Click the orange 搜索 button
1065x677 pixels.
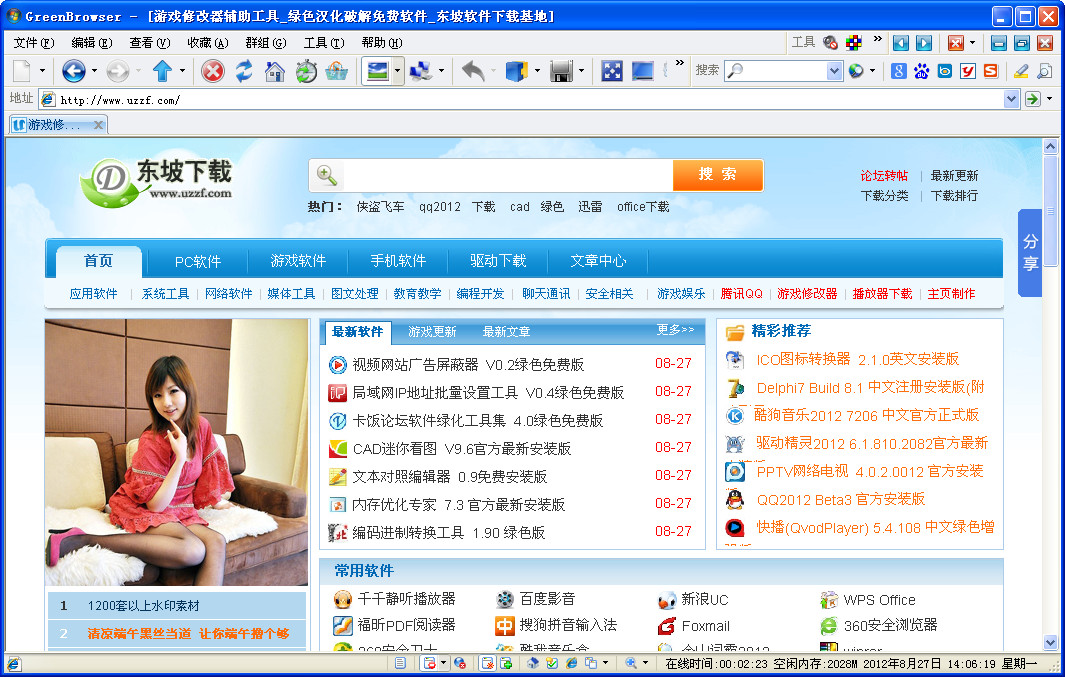point(718,175)
